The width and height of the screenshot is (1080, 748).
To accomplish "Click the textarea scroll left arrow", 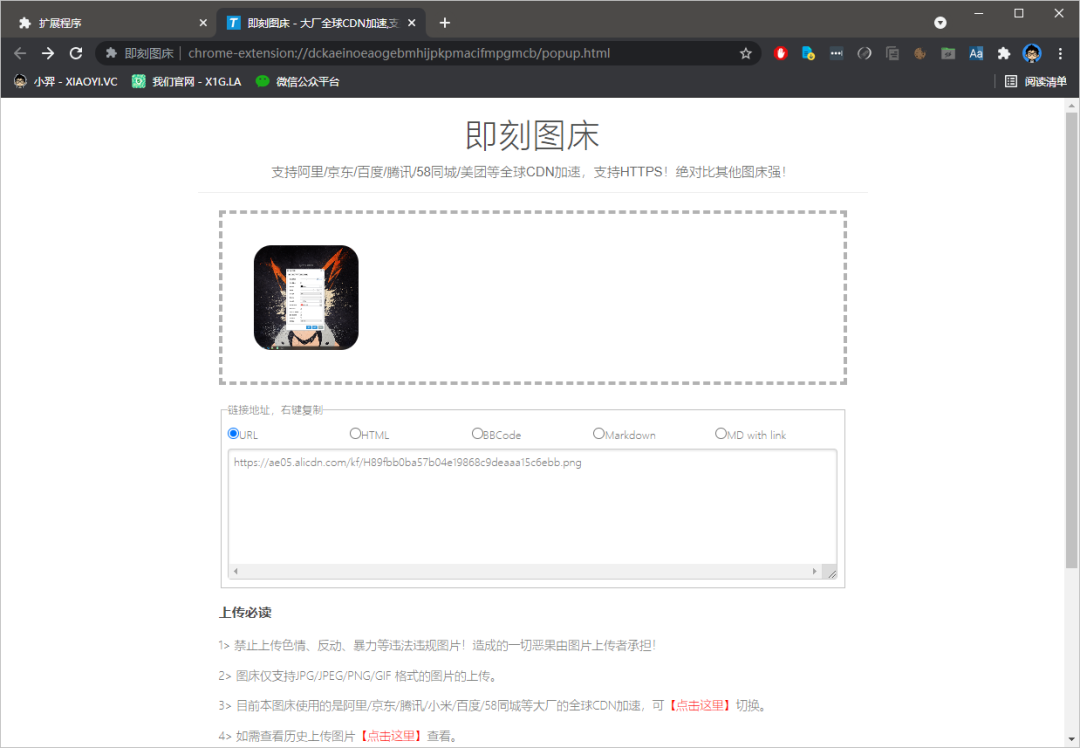I will (x=236, y=571).
